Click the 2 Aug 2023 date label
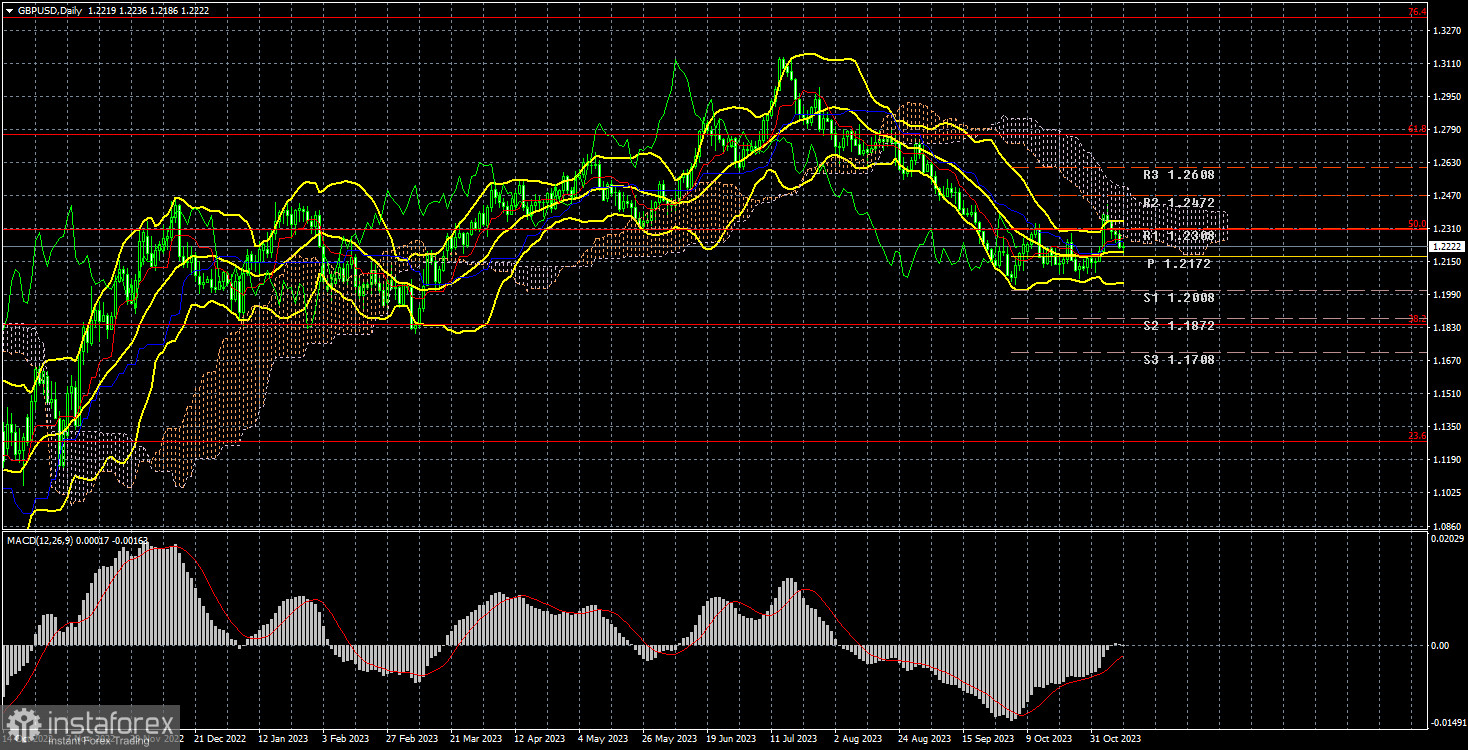 [x=858, y=739]
